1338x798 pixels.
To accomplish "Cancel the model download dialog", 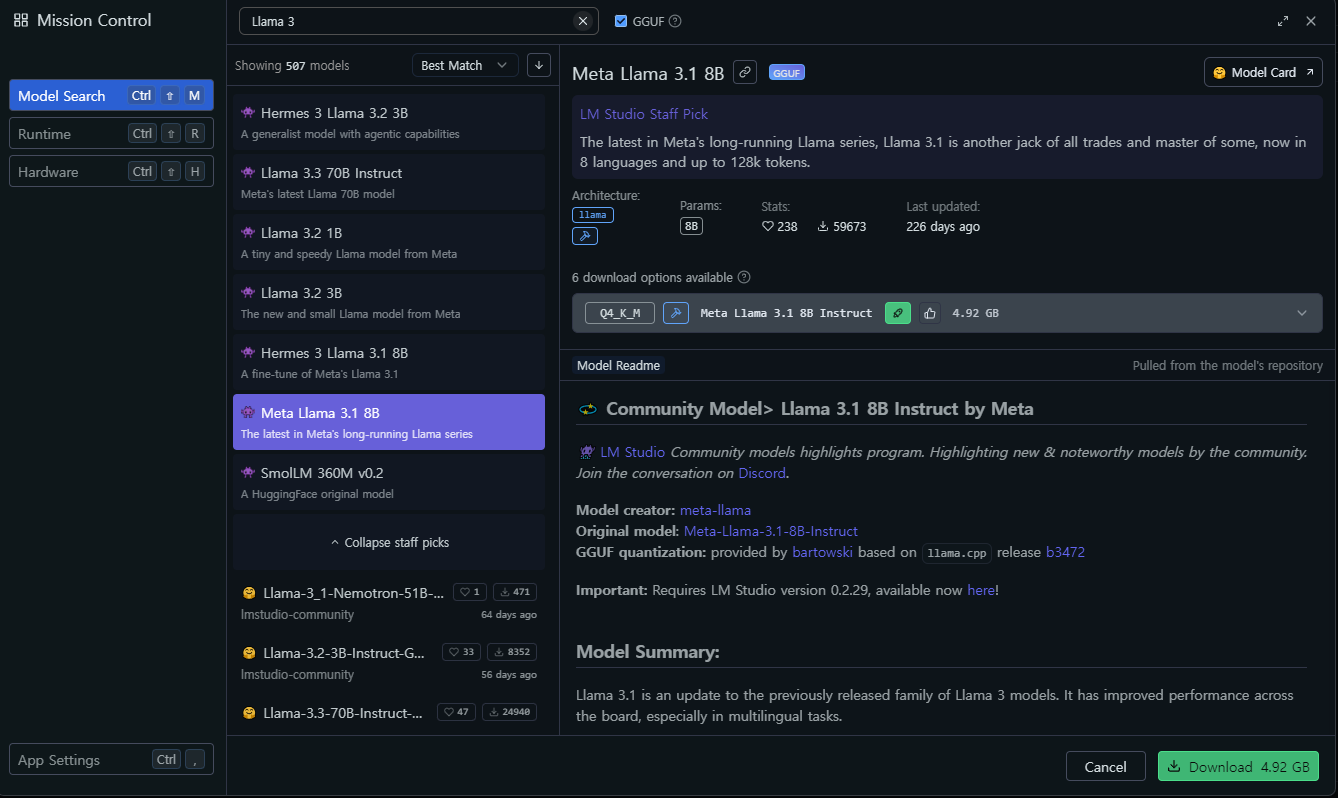I will 1106,767.
